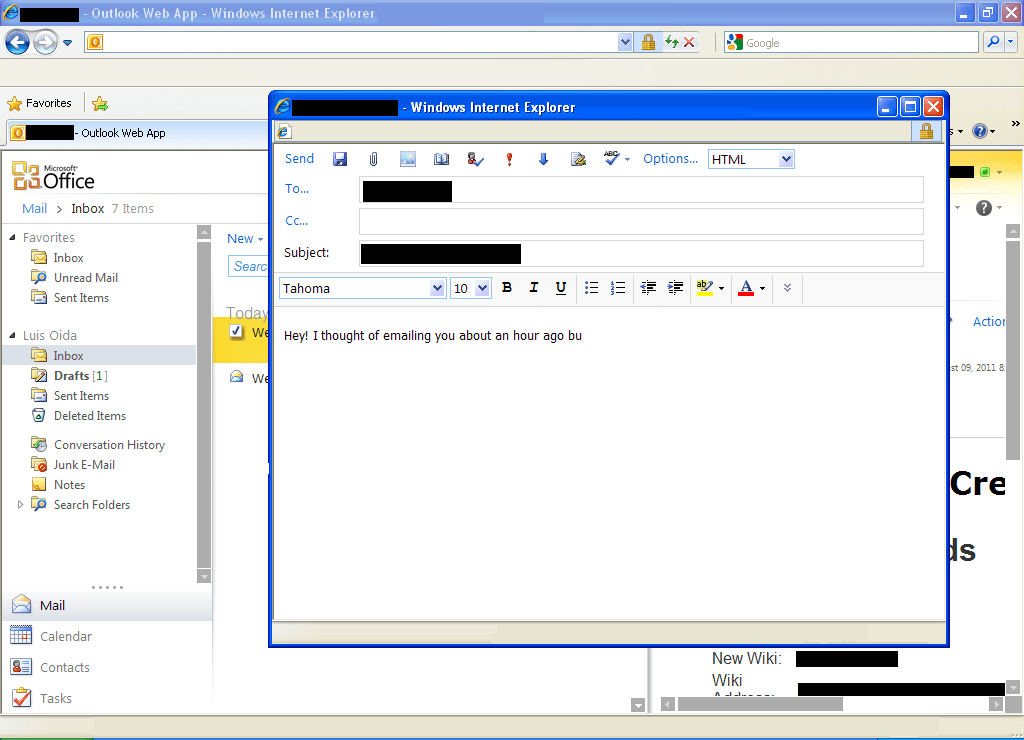The image size is (1024, 740).
Task: Decrease indent in message body
Action: pos(648,288)
